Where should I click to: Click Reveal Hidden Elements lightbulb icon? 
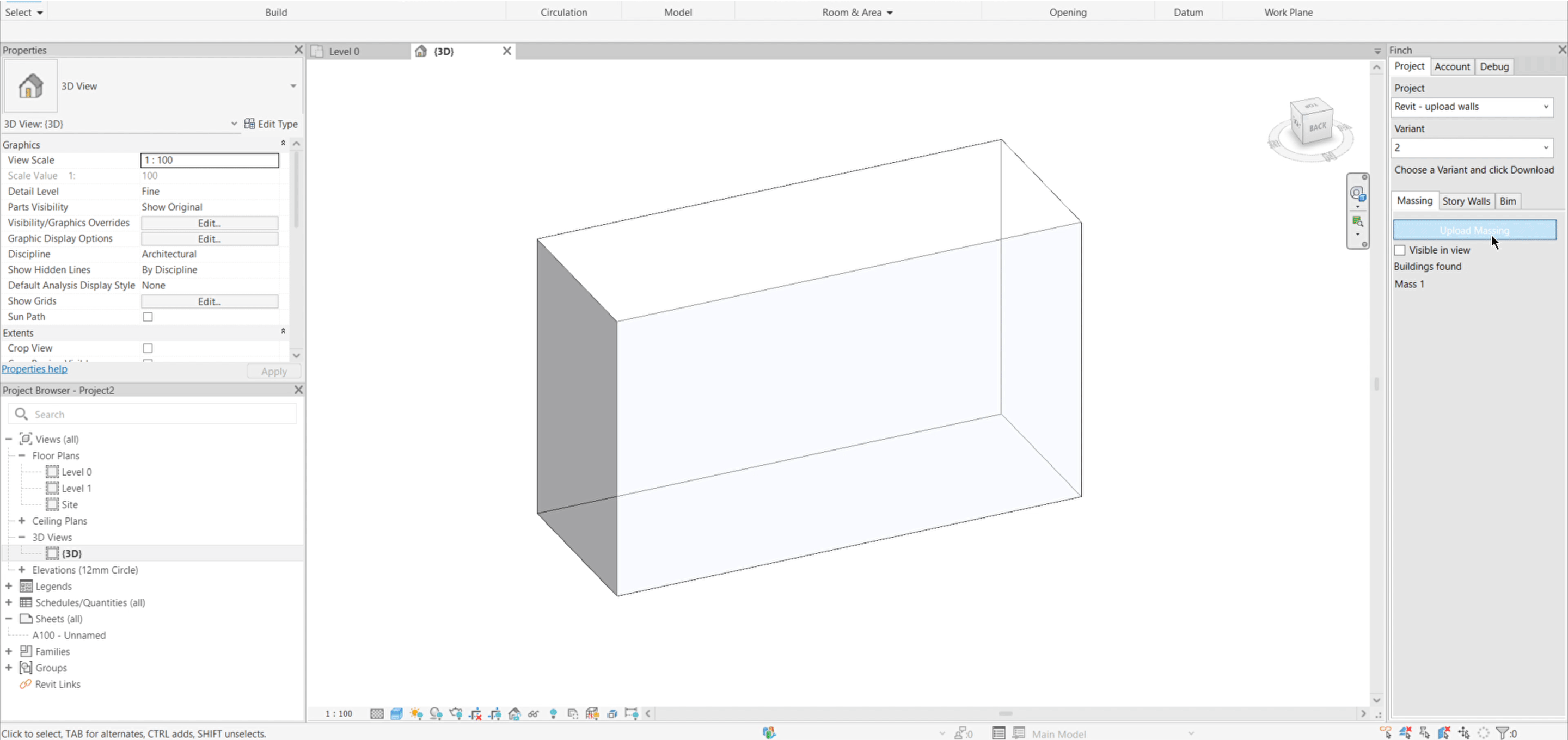pos(553,714)
